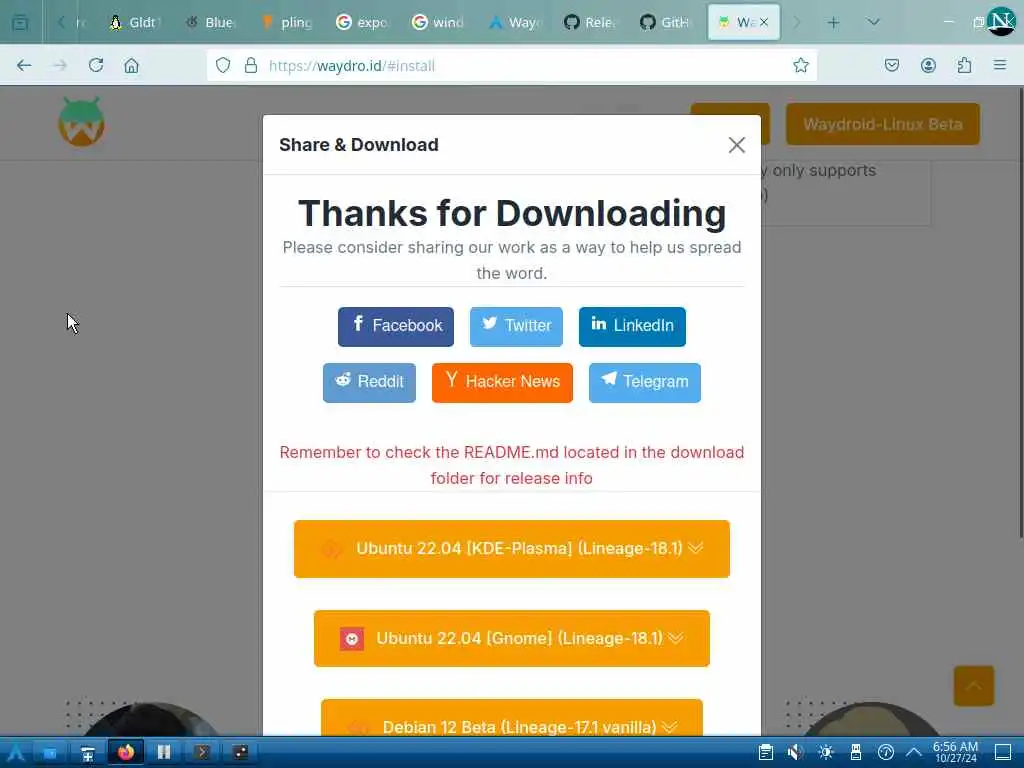This screenshot has height=768, width=1024.
Task: Switch to the GitH tab
Action: click(x=665, y=23)
